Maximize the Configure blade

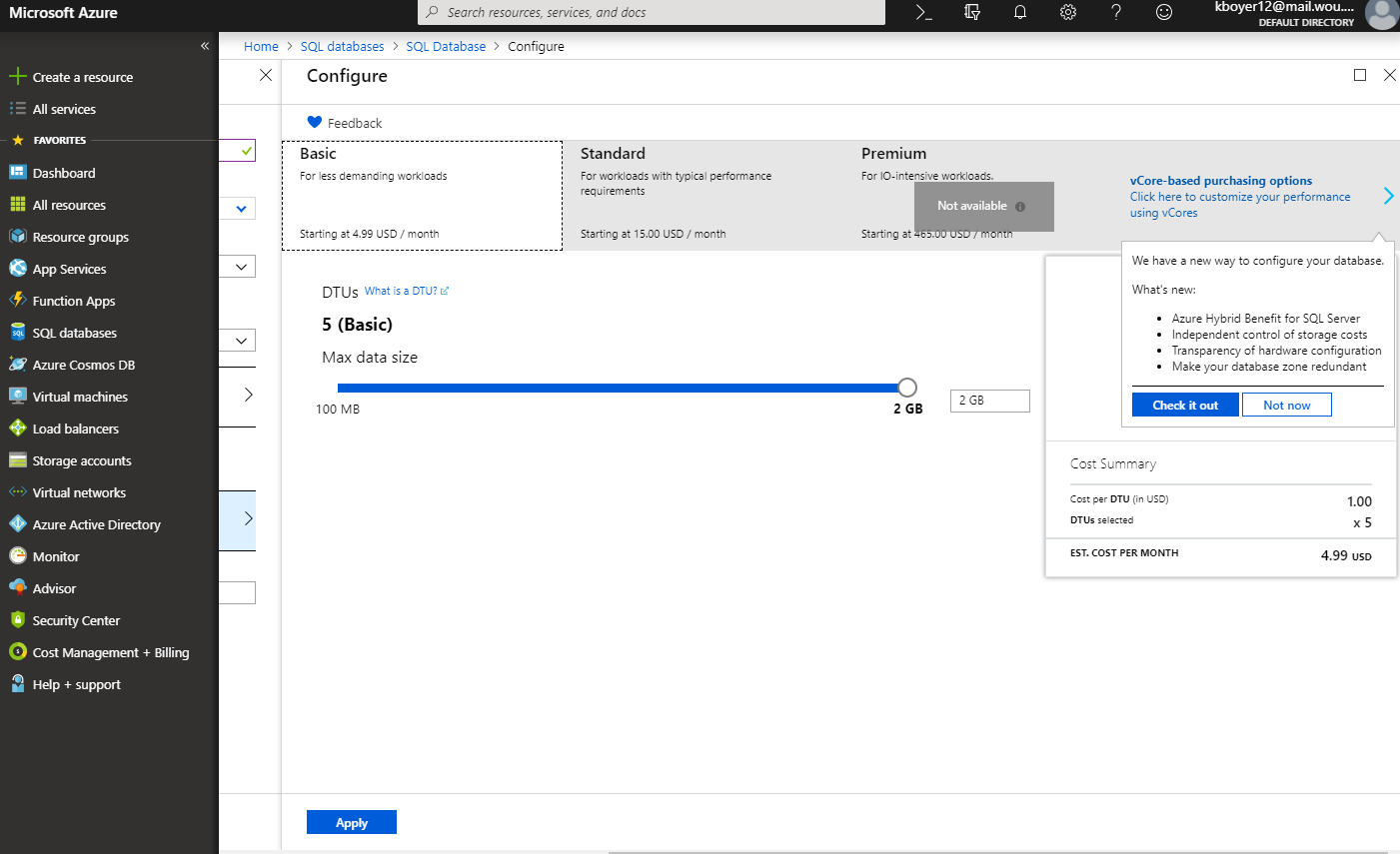point(1360,75)
